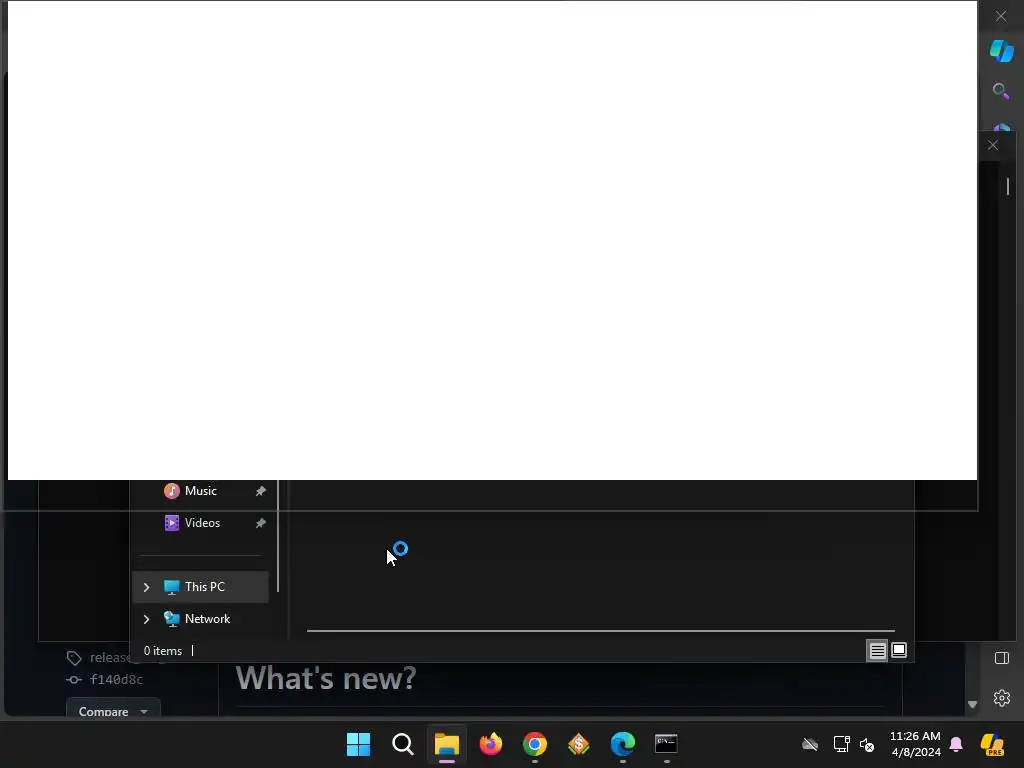Click the browser scrollbar down arrow
Image resolution: width=1024 pixels, height=768 pixels.
(x=972, y=704)
